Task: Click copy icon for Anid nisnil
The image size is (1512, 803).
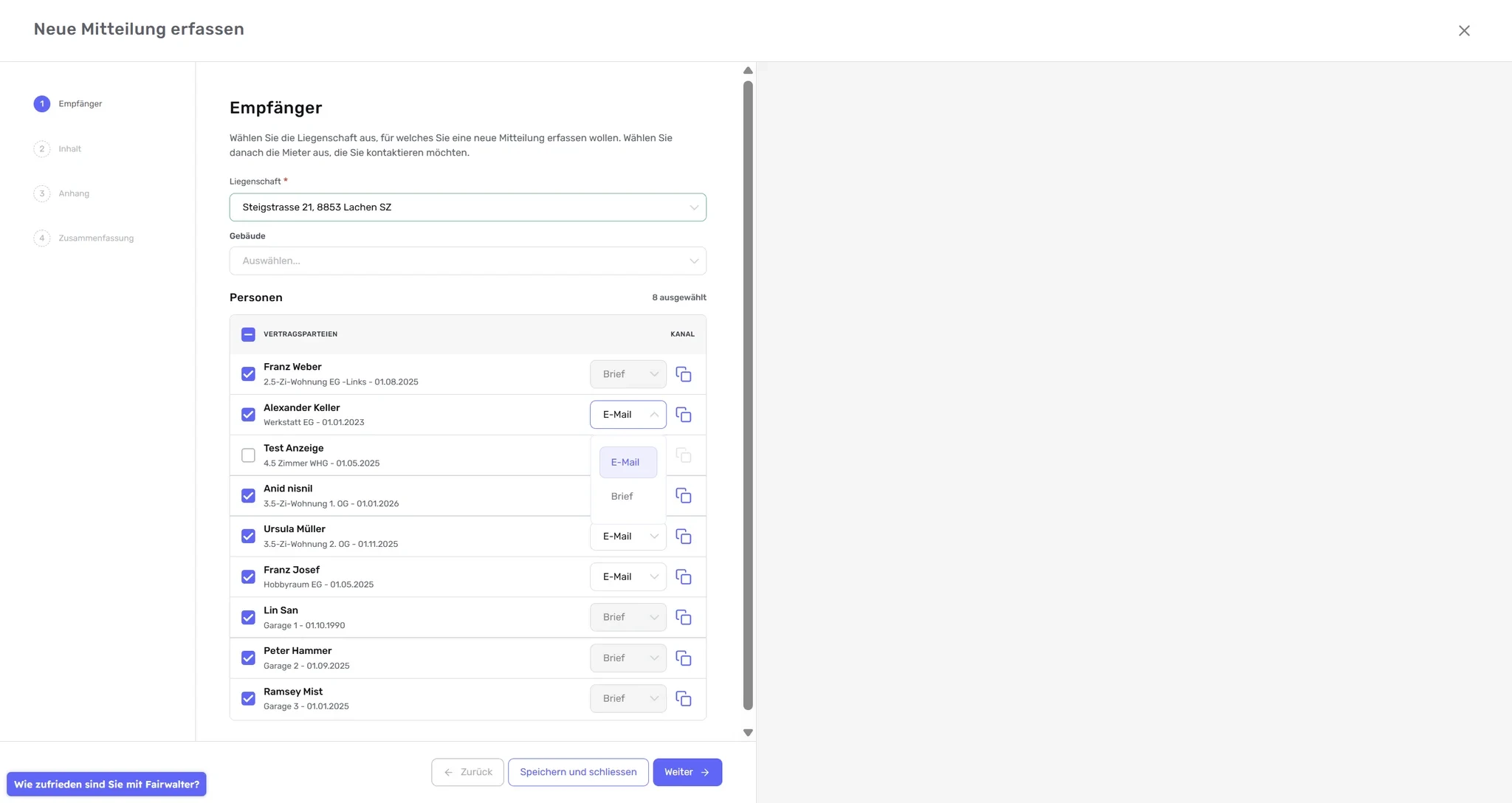Action: pos(684,495)
